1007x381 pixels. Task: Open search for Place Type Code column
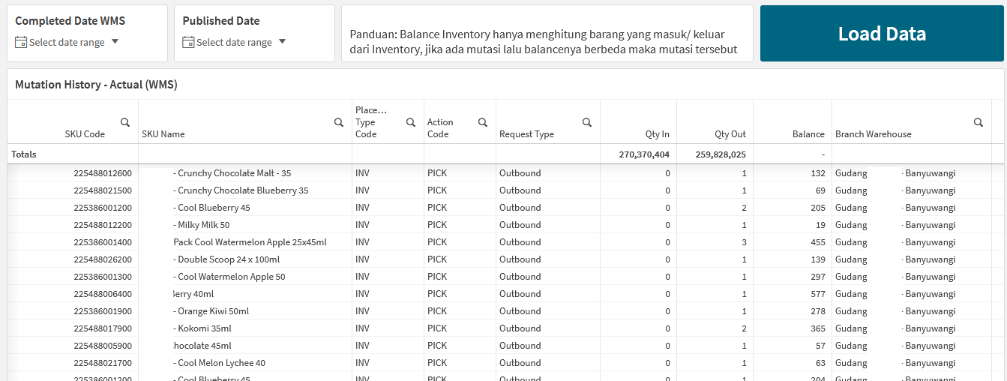(x=410, y=122)
